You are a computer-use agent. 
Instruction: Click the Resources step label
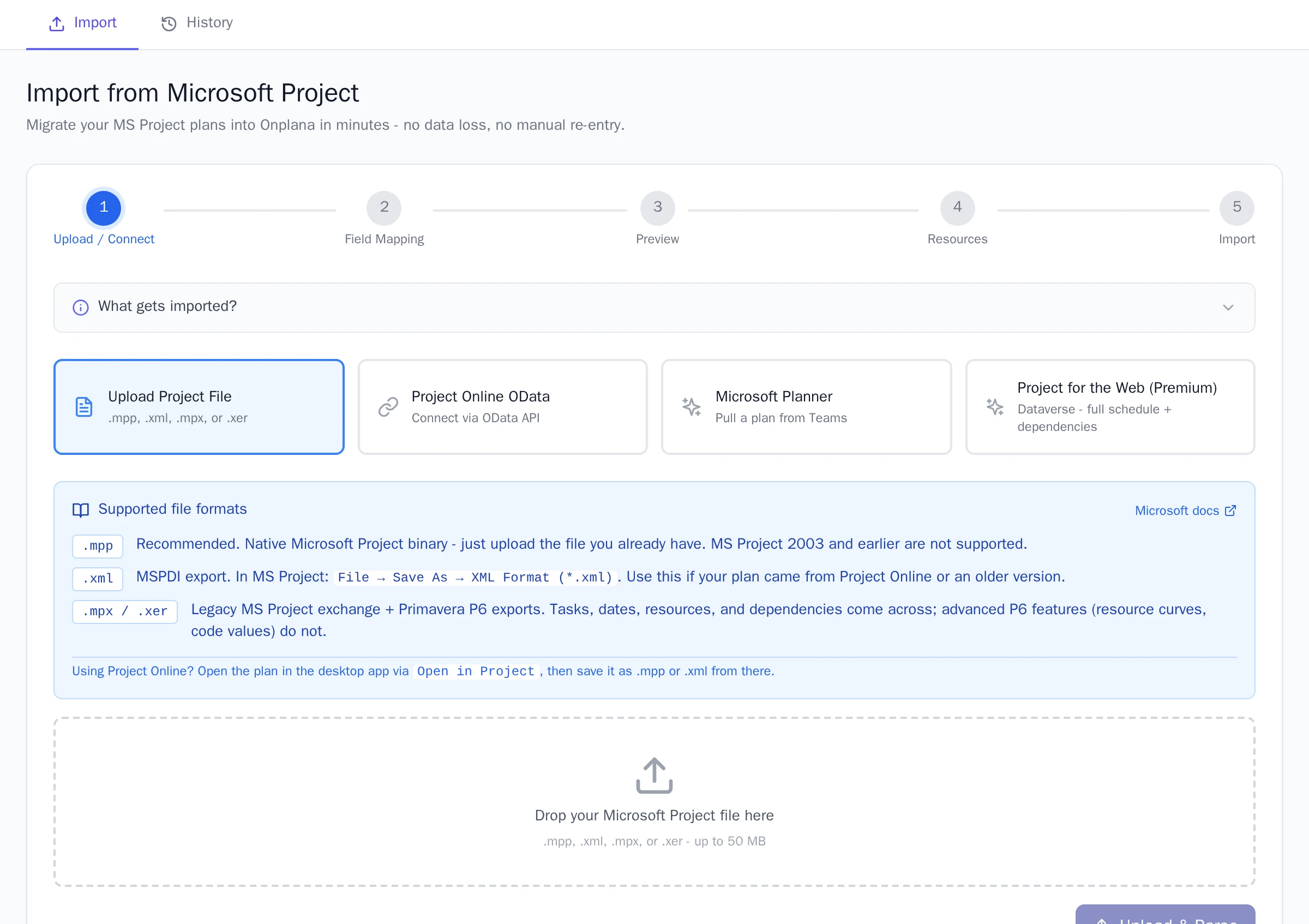[957, 239]
